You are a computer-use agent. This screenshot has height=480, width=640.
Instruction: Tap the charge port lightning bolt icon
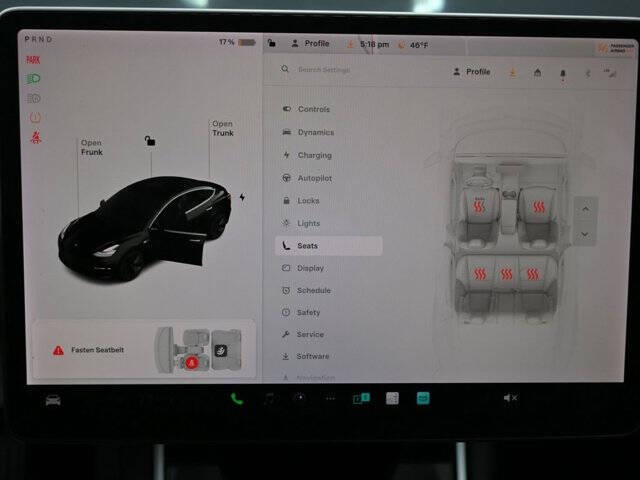(x=242, y=197)
